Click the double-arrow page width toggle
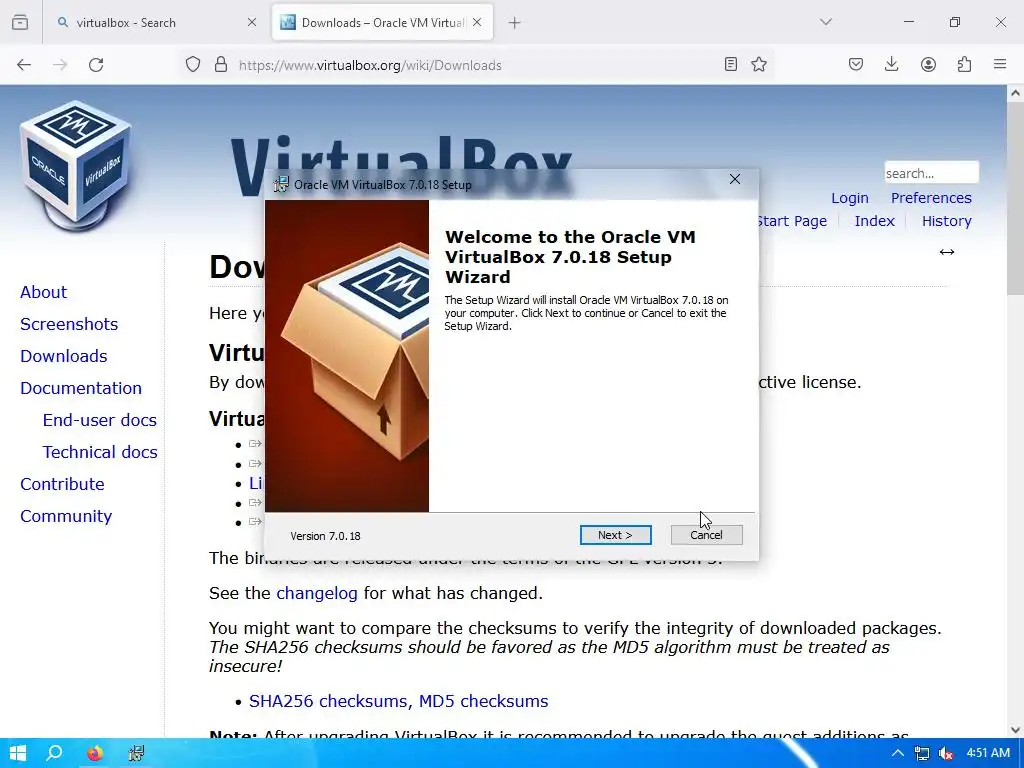 (946, 252)
